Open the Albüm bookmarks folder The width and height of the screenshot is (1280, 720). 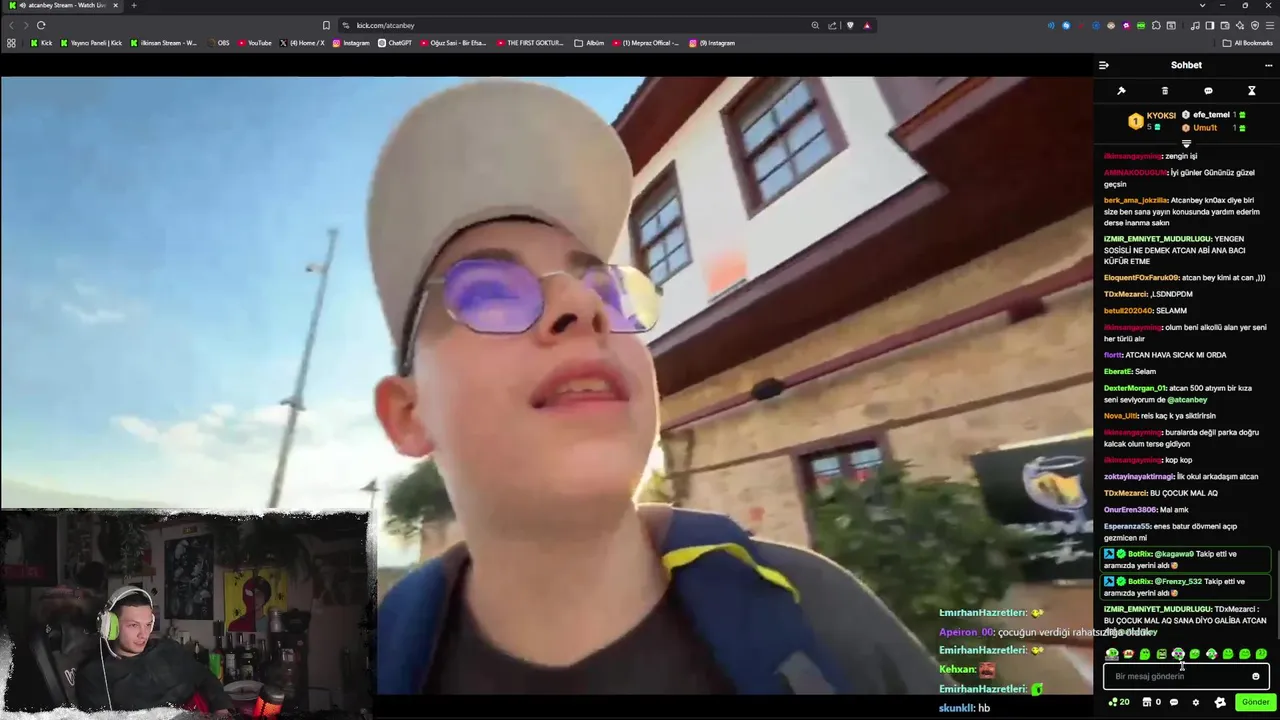(x=589, y=43)
